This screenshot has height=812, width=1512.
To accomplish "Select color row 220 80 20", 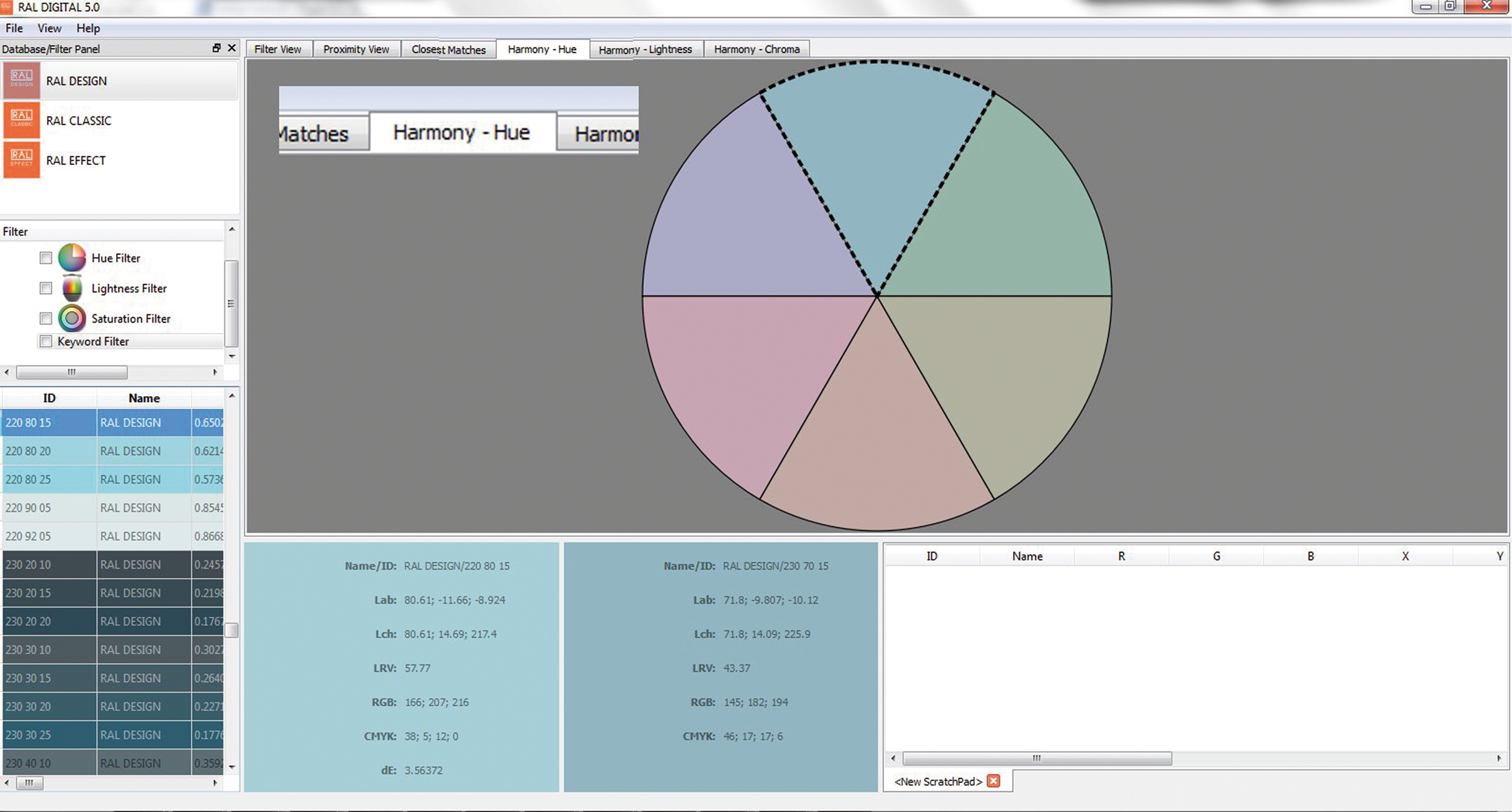I will 113,451.
